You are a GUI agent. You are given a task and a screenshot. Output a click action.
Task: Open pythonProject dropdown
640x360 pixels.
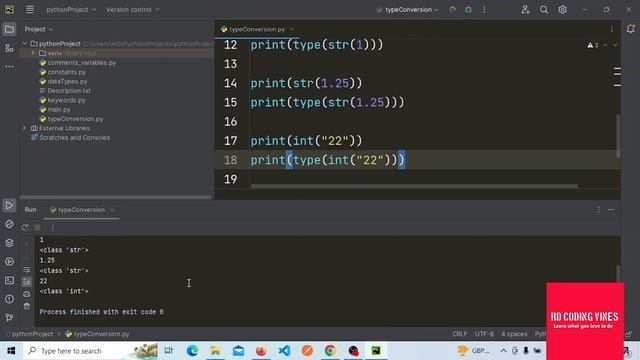71,9
